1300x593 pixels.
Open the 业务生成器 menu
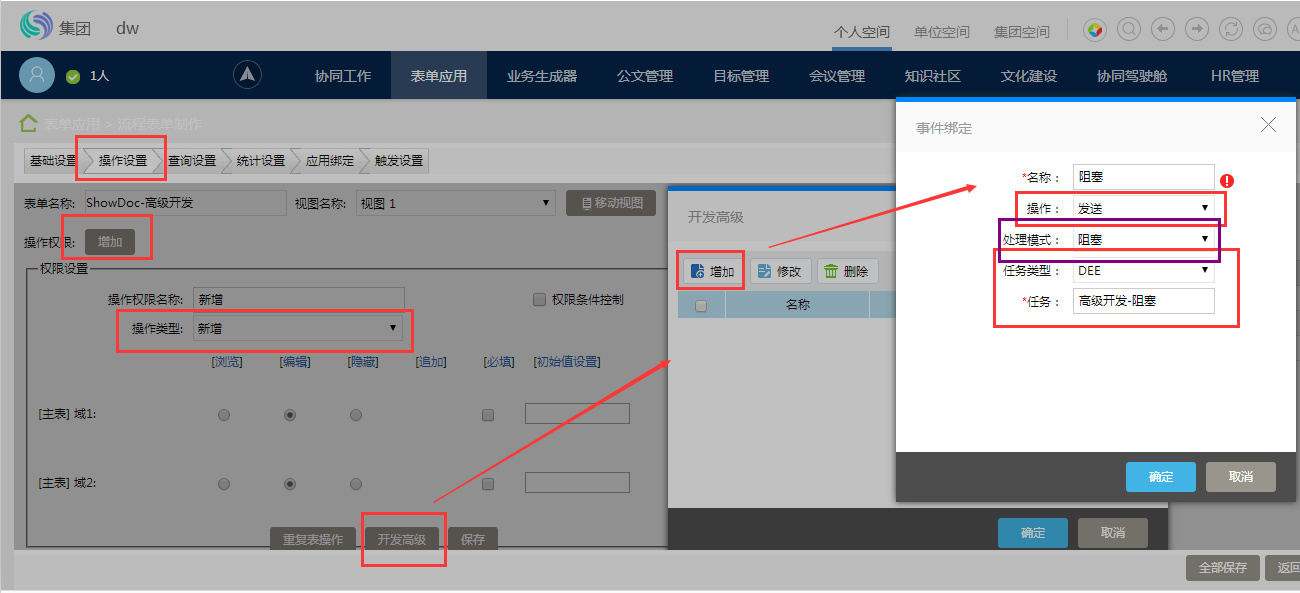(541, 76)
